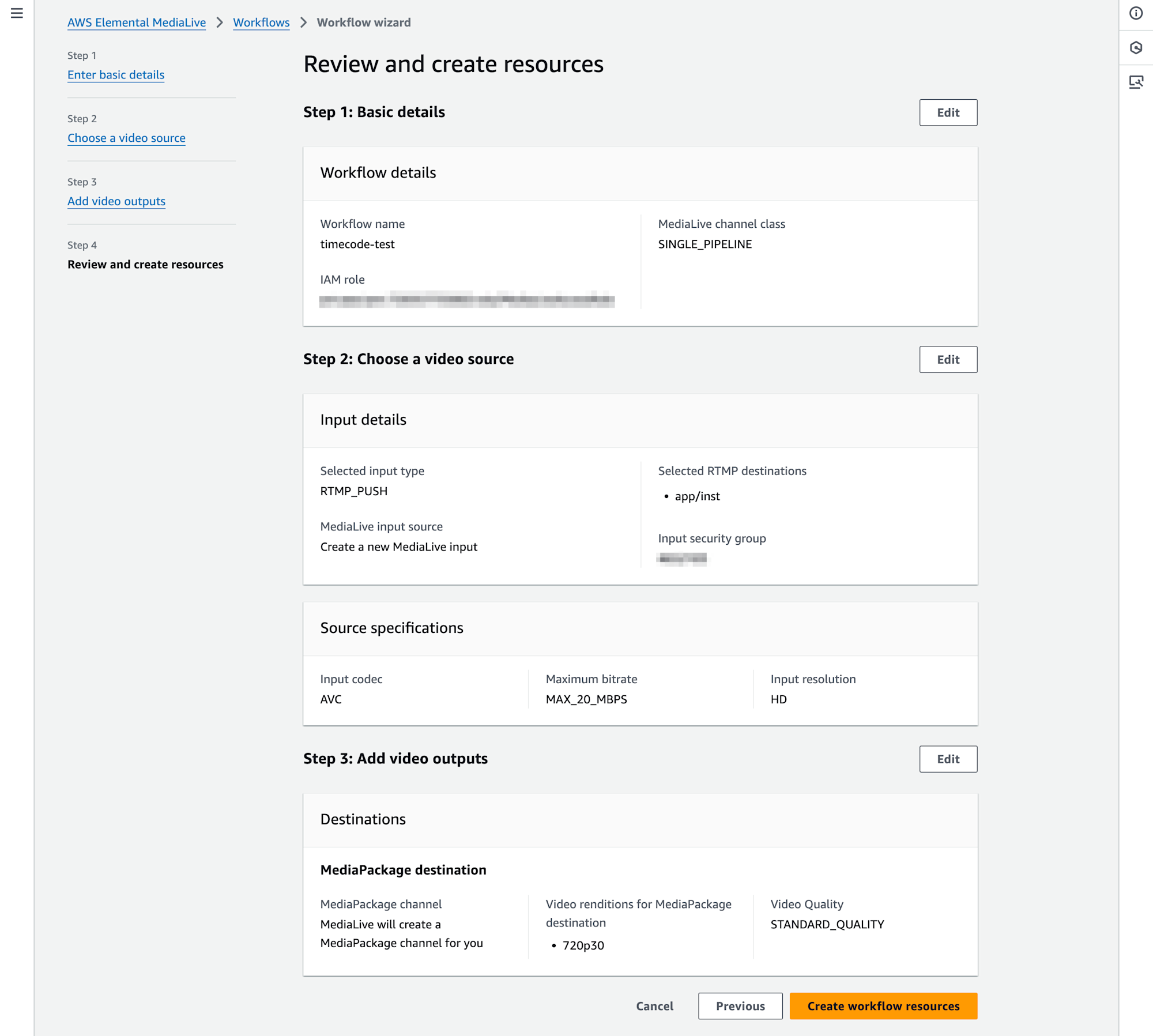Edit Step 3 Add video outputs
The image size is (1153, 1036).
948,759
